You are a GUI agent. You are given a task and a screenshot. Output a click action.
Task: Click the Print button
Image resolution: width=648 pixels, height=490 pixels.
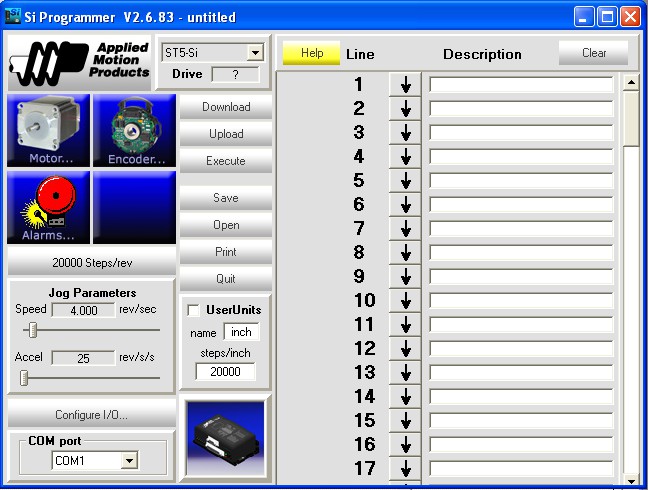tap(226, 252)
